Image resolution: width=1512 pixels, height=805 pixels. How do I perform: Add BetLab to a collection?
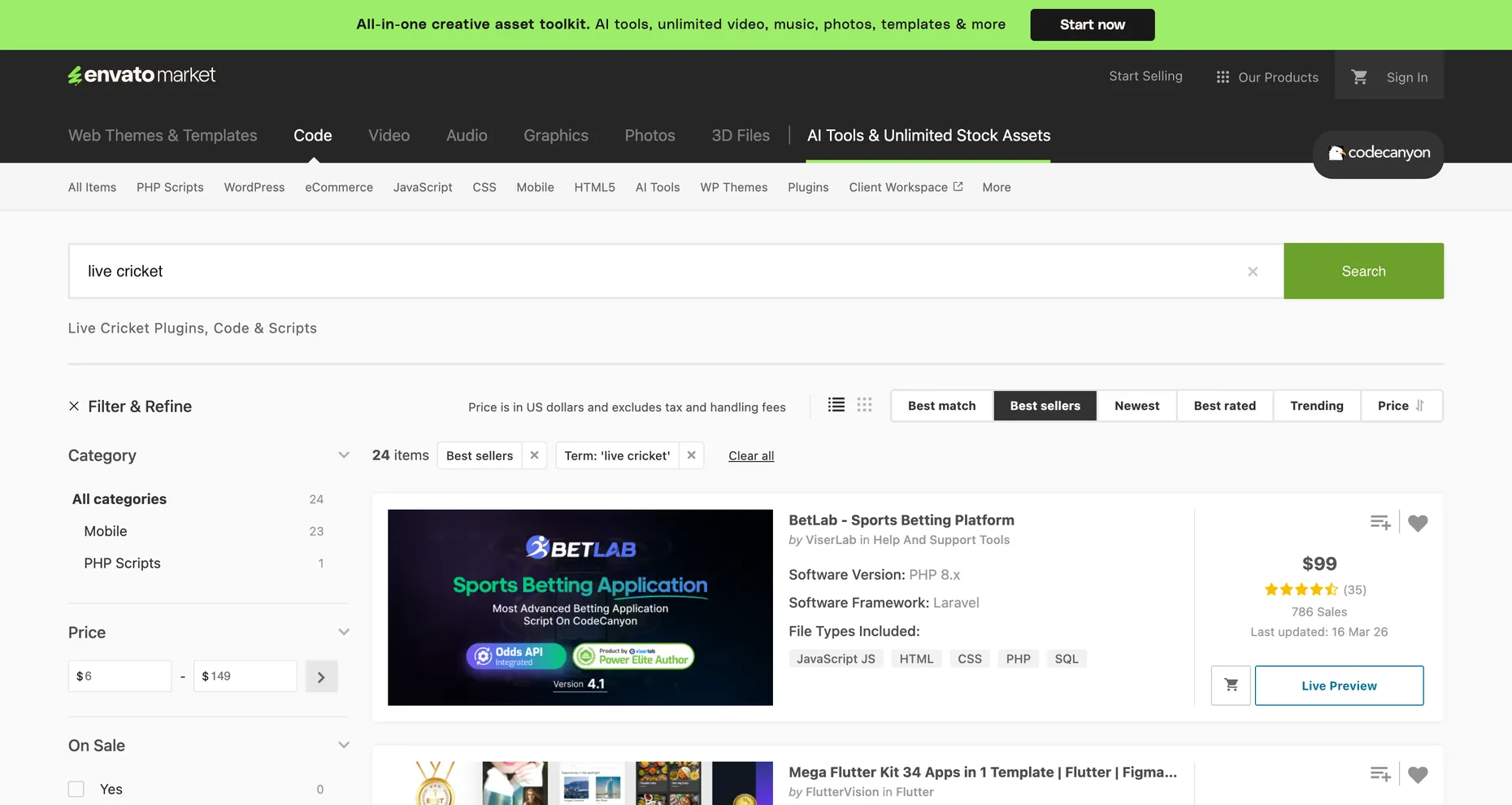(1380, 523)
